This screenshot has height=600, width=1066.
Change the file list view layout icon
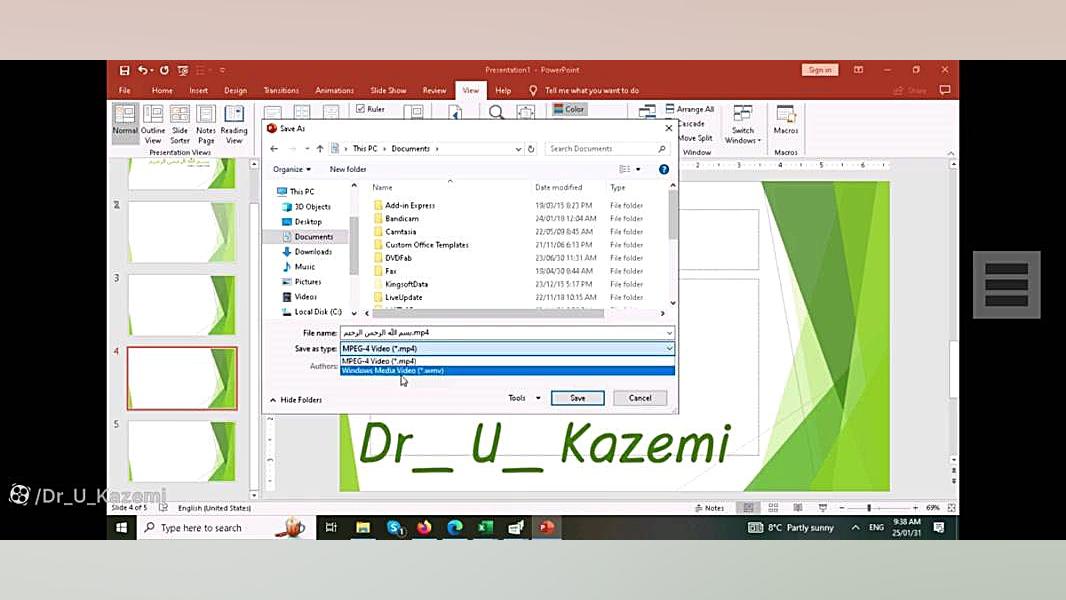[625, 169]
